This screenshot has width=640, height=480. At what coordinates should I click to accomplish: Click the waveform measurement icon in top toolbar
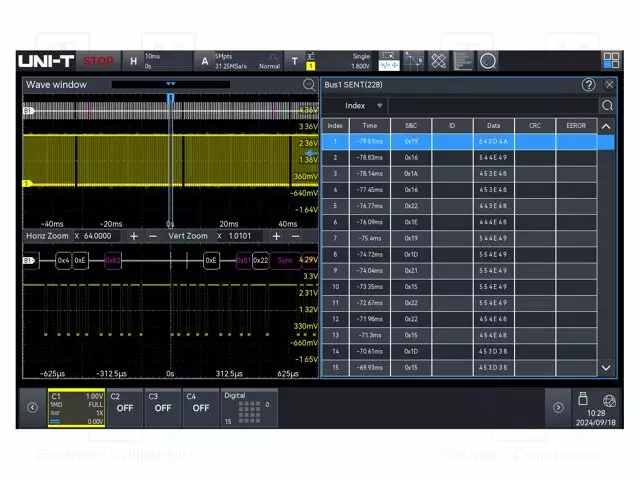(x=388, y=61)
